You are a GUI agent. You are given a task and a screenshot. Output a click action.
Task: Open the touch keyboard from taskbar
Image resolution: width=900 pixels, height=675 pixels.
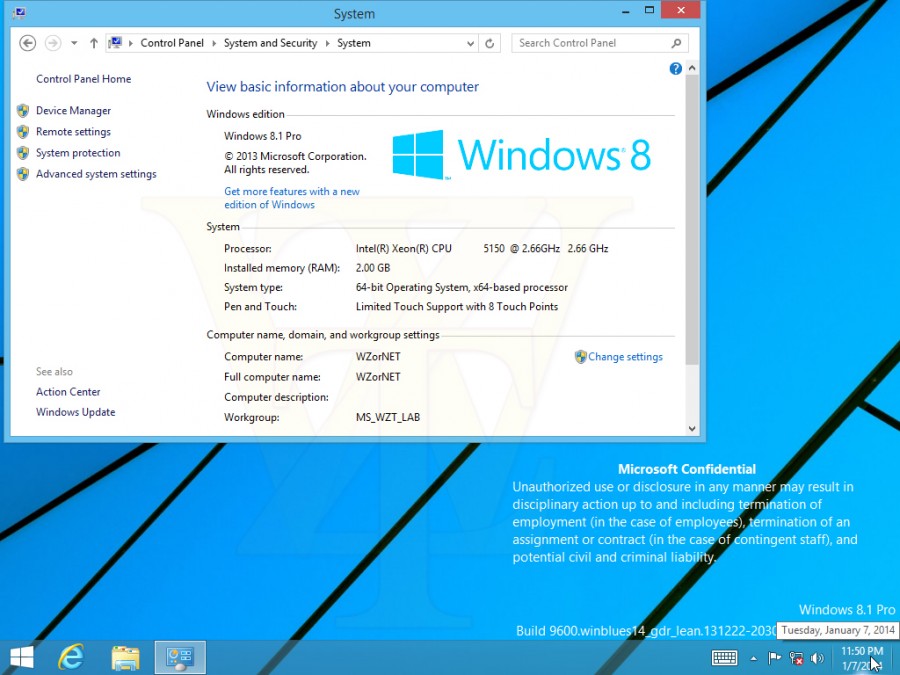[724, 657]
